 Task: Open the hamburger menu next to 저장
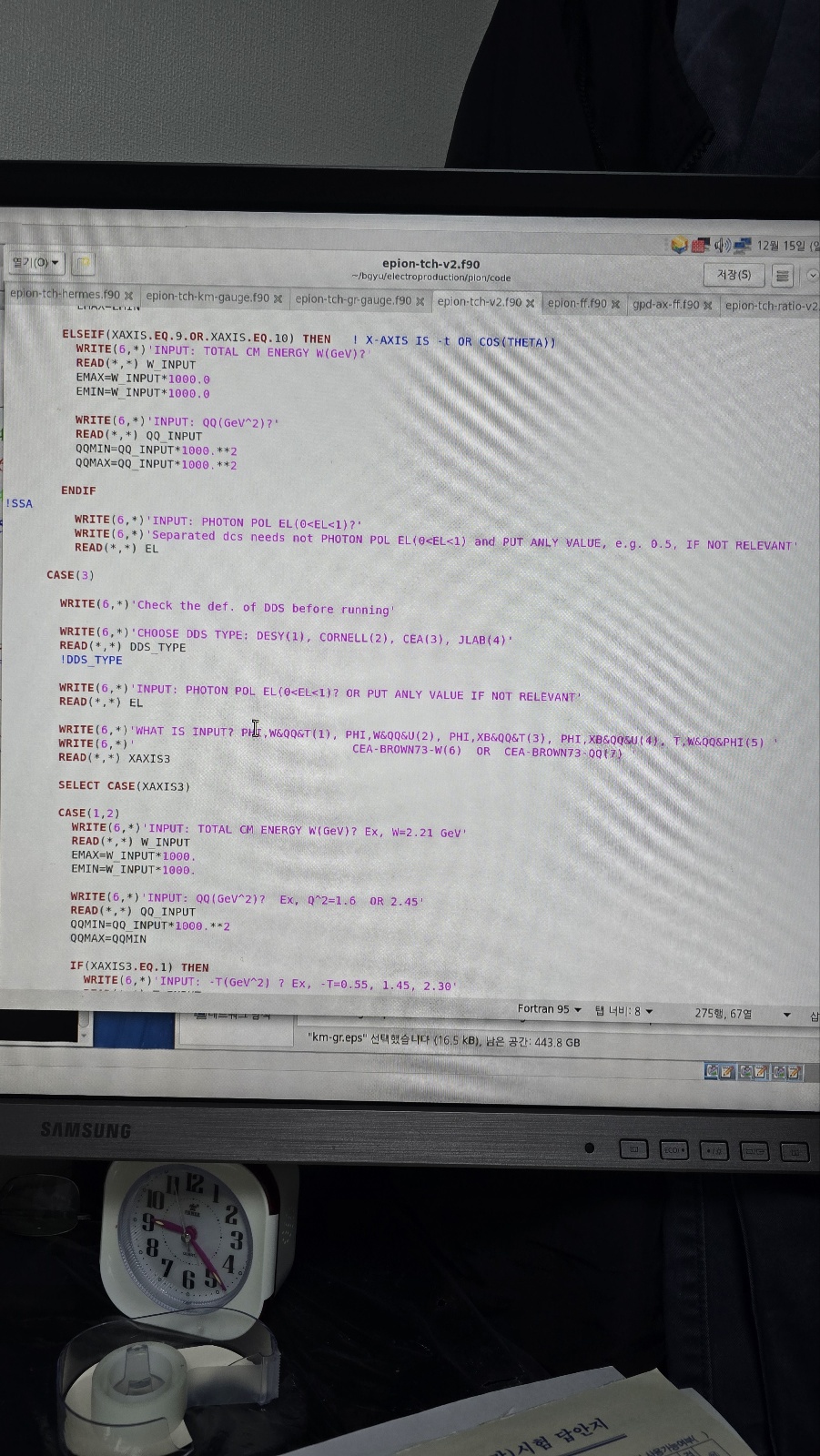point(781,275)
